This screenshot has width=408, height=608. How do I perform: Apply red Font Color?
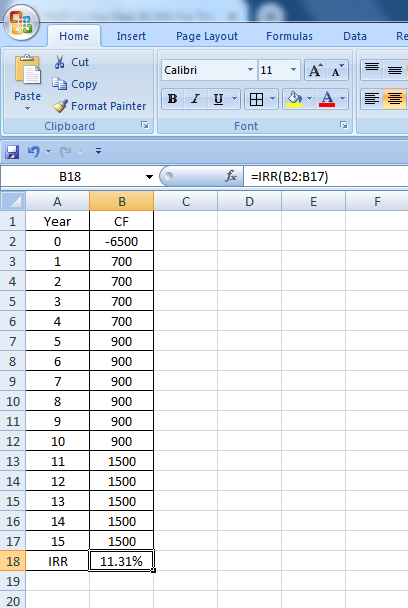coord(327,99)
